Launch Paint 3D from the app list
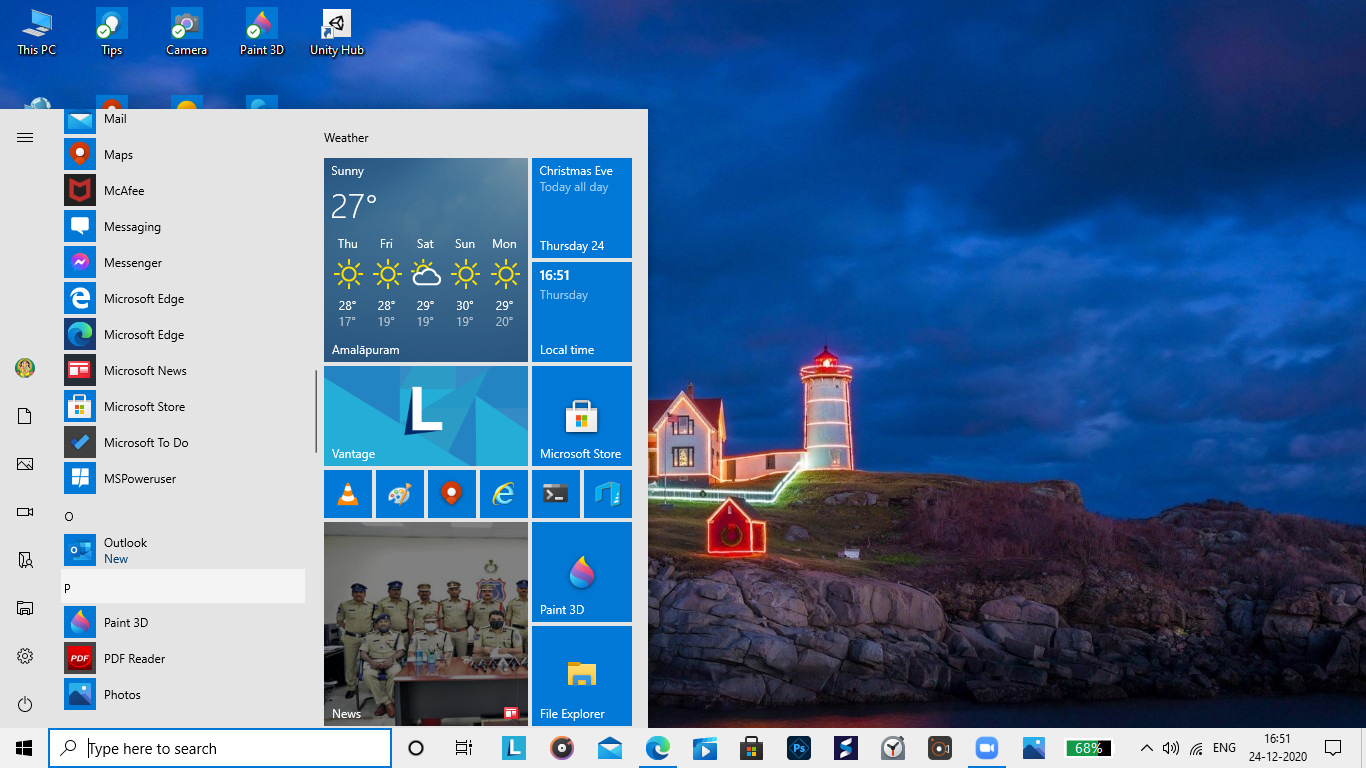1366x768 pixels. click(184, 623)
